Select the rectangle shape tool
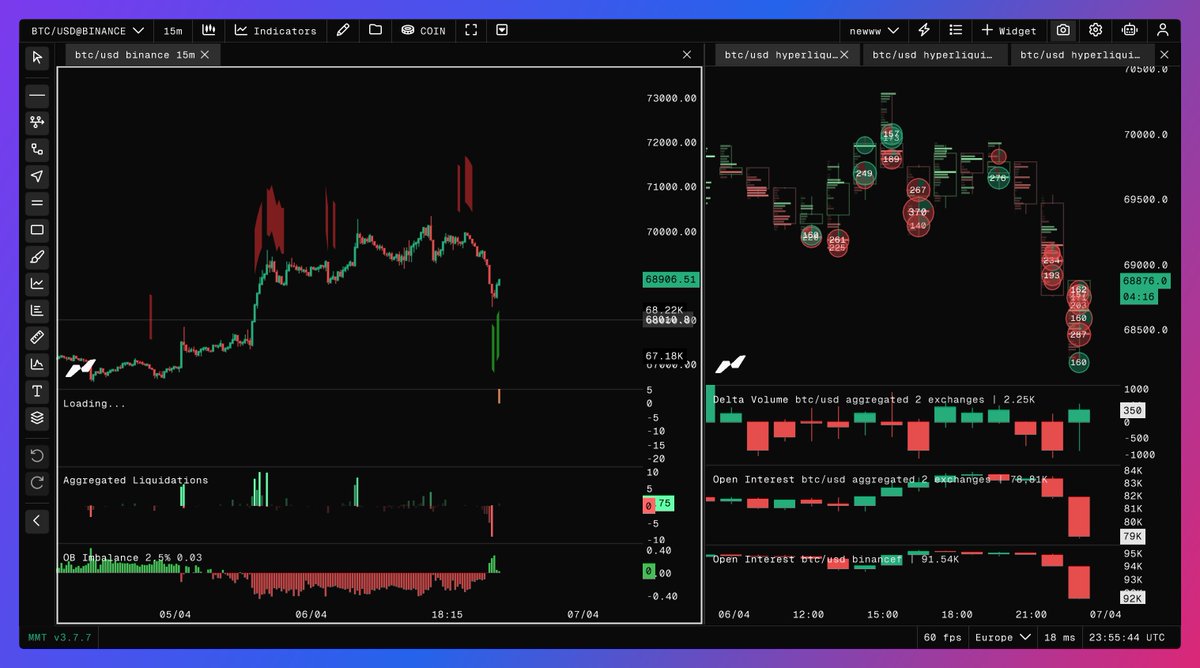This screenshot has height=668, width=1200. pos(37,230)
